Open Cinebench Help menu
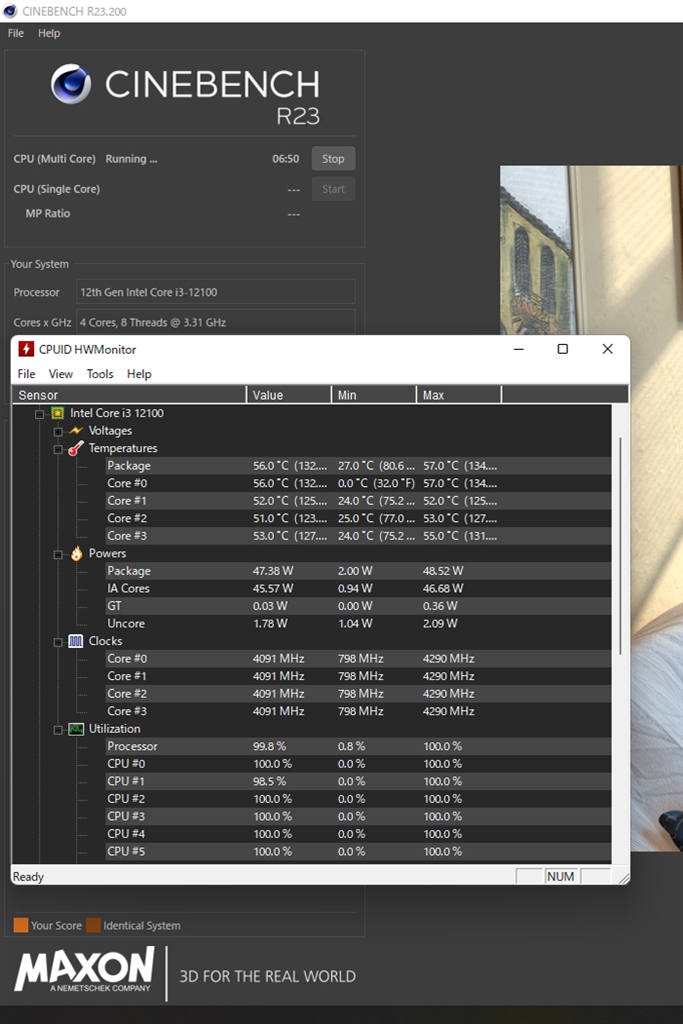683x1024 pixels. pyautogui.click(x=49, y=33)
